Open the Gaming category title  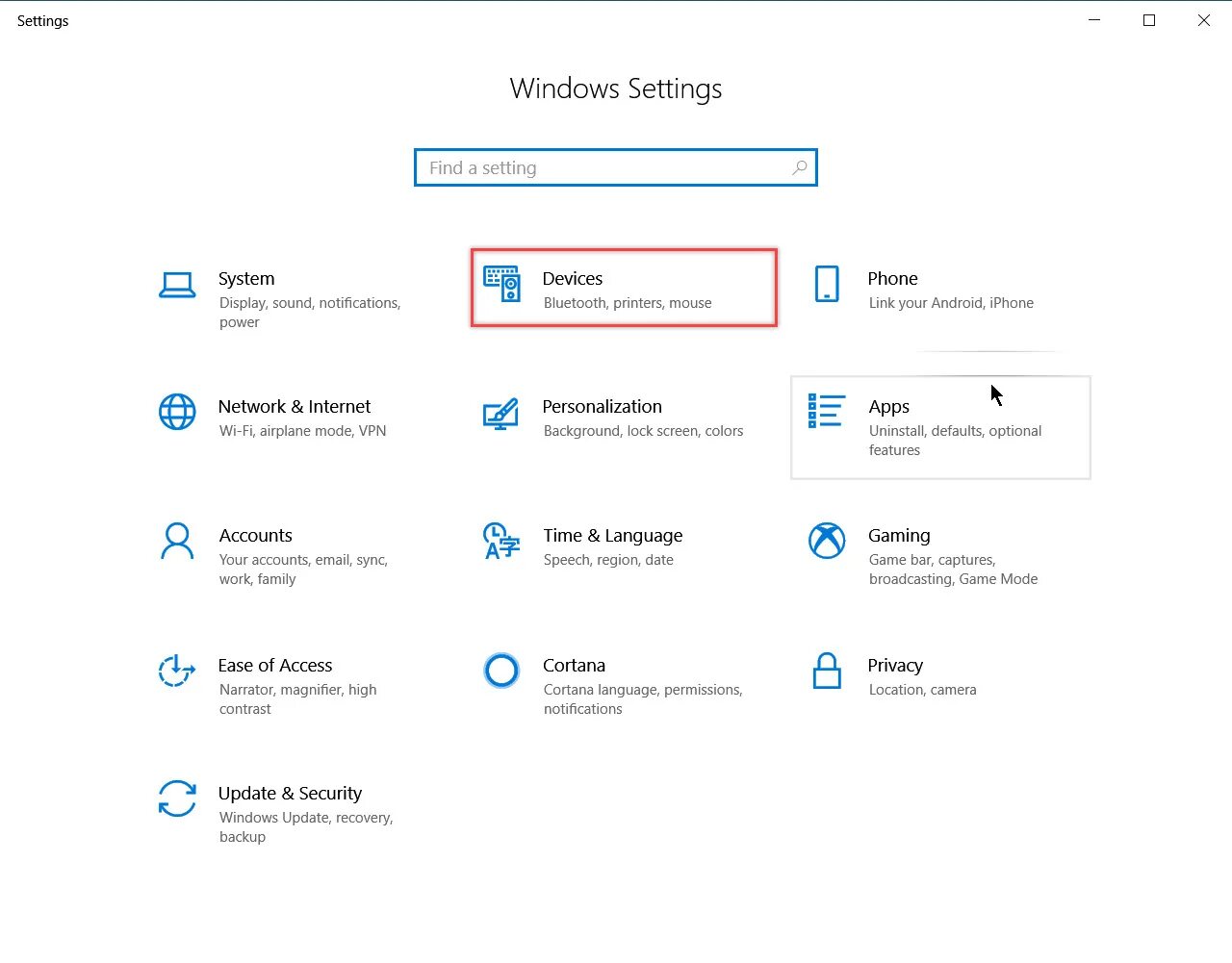(899, 535)
